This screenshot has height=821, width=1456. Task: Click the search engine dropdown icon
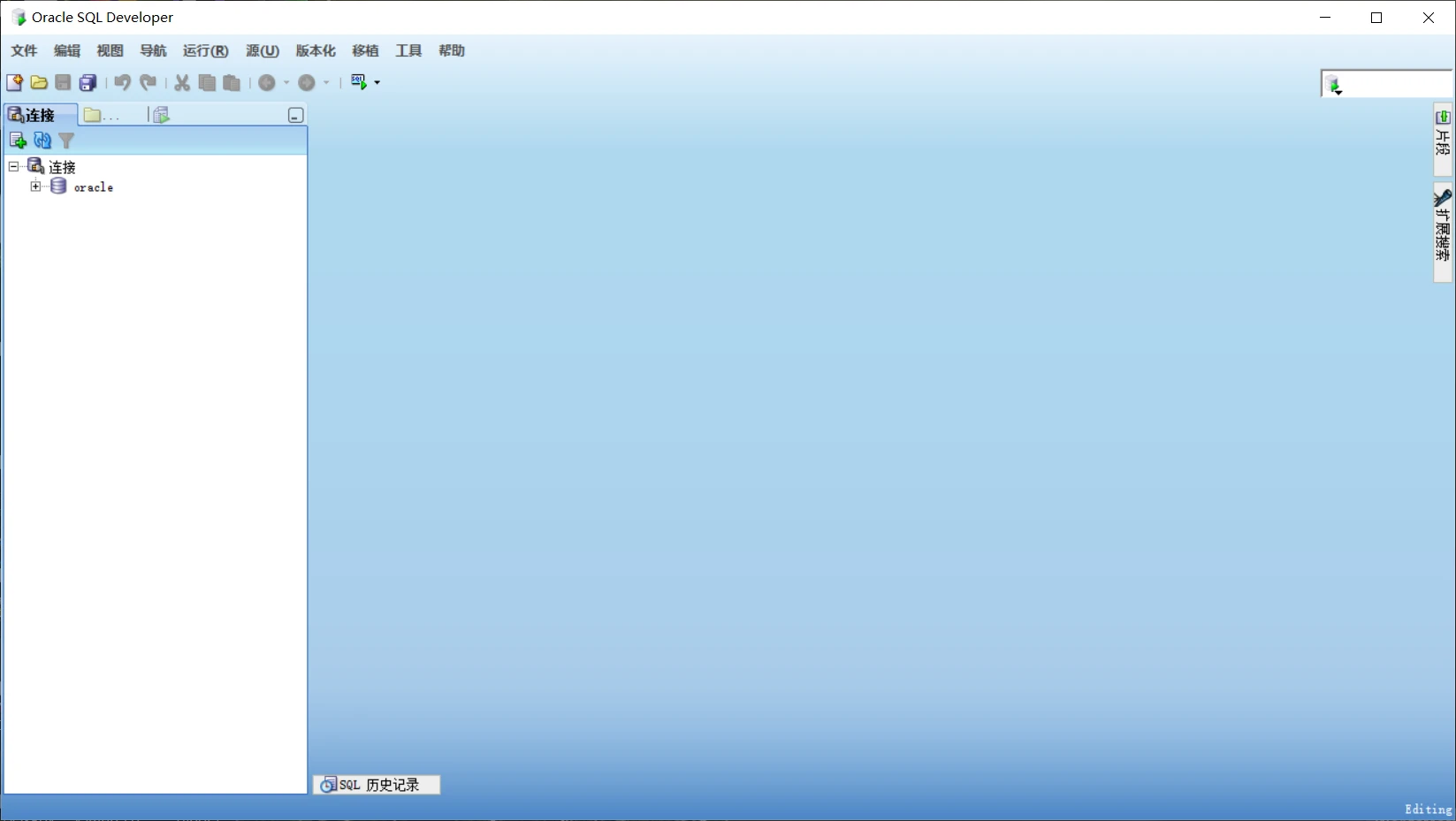tap(1334, 85)
